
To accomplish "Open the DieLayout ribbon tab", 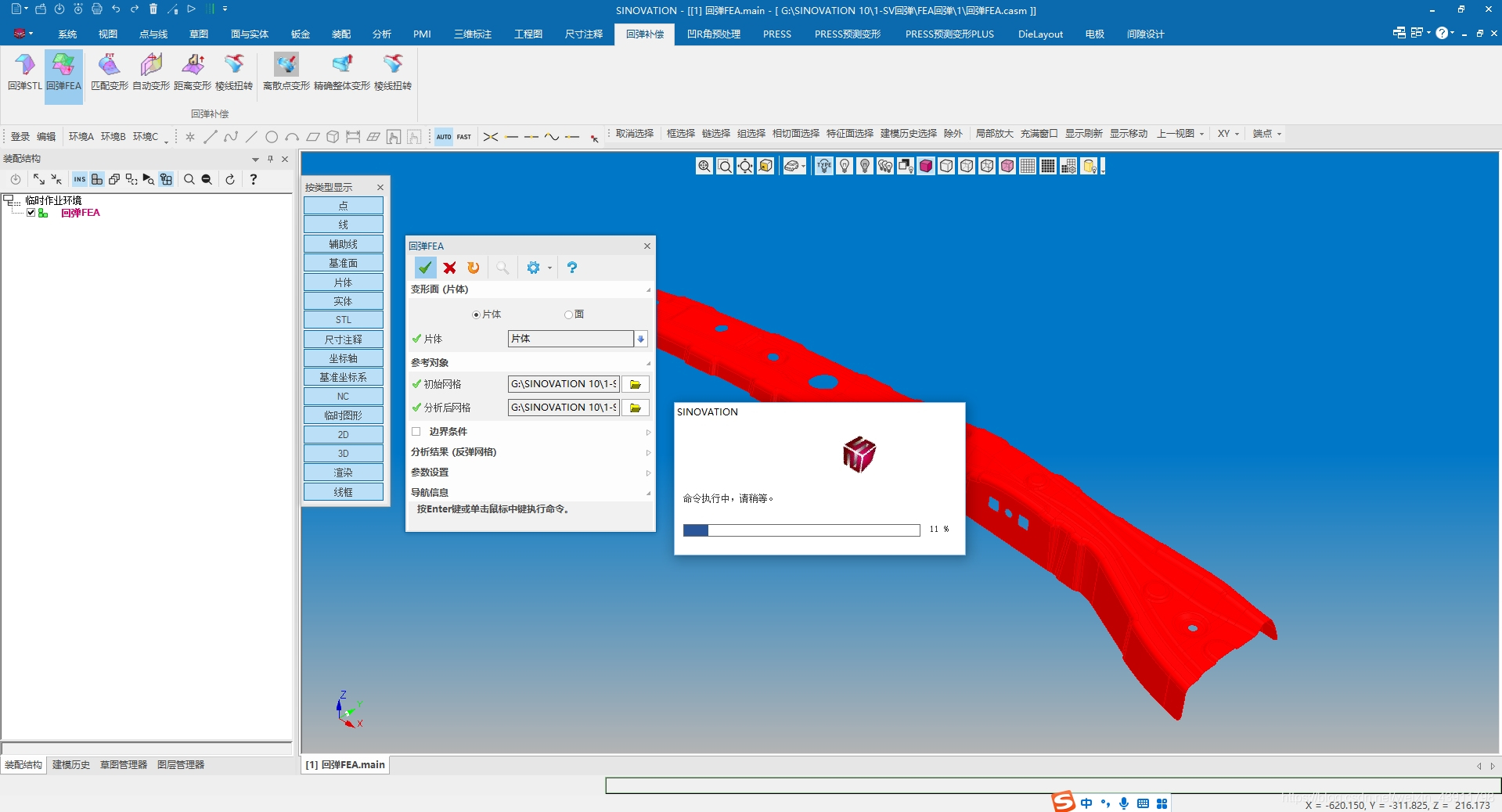I will (x=1040, y=34).
